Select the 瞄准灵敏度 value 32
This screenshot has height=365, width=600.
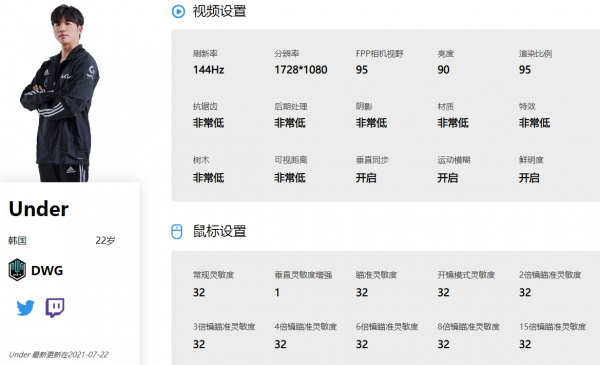362,292
